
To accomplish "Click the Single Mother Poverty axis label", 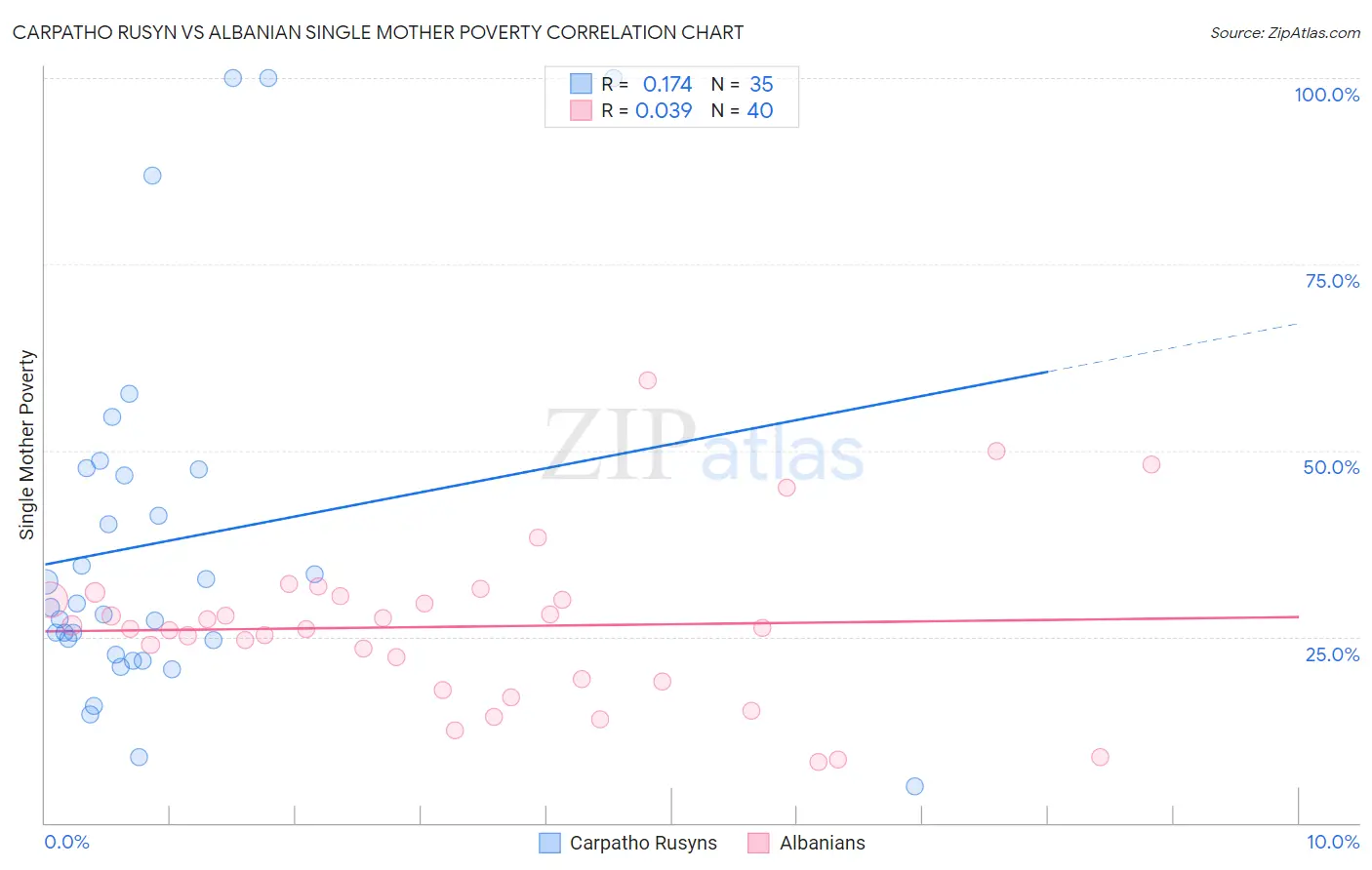I will 27,445.
